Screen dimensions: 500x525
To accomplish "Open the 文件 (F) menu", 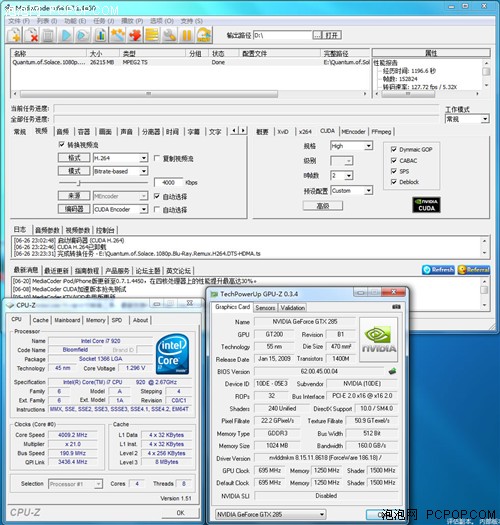I will coord(19,21).
